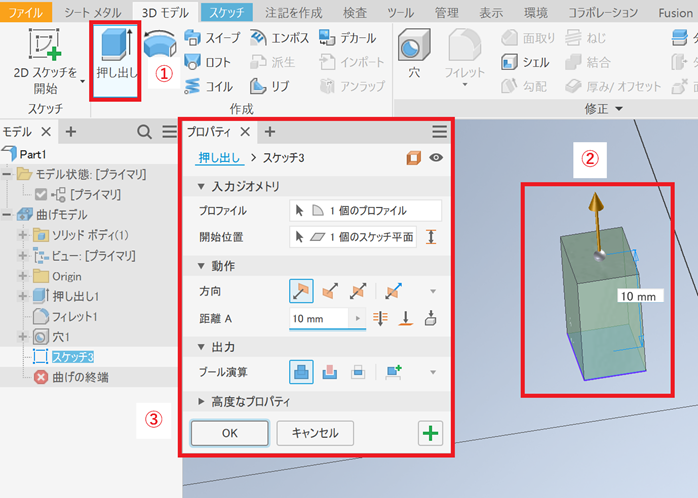
Task: Select the join boolean operation in ブール演算
Action: [x=301, y=371]
